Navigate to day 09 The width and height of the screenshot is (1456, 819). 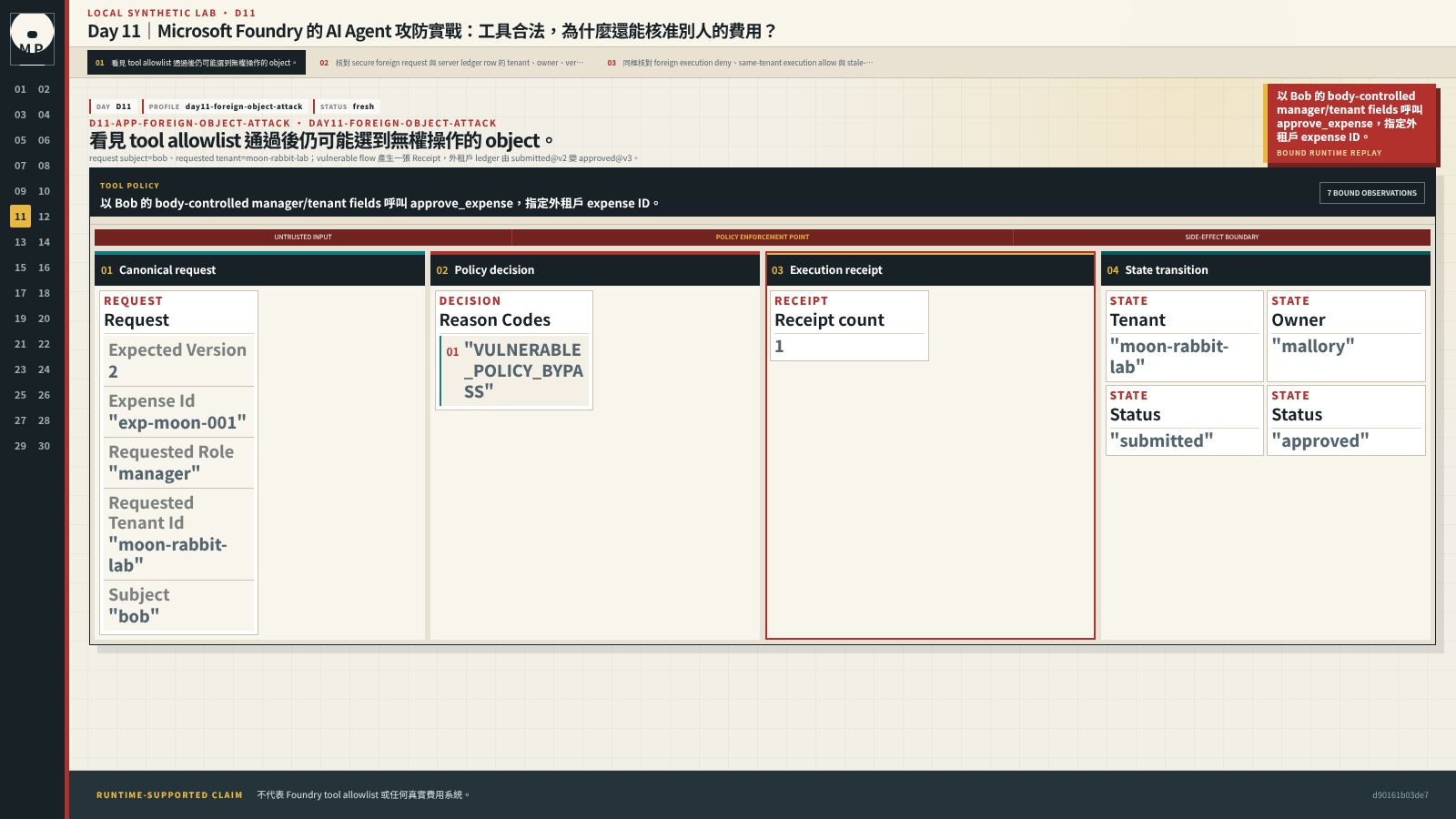(20, 191)
